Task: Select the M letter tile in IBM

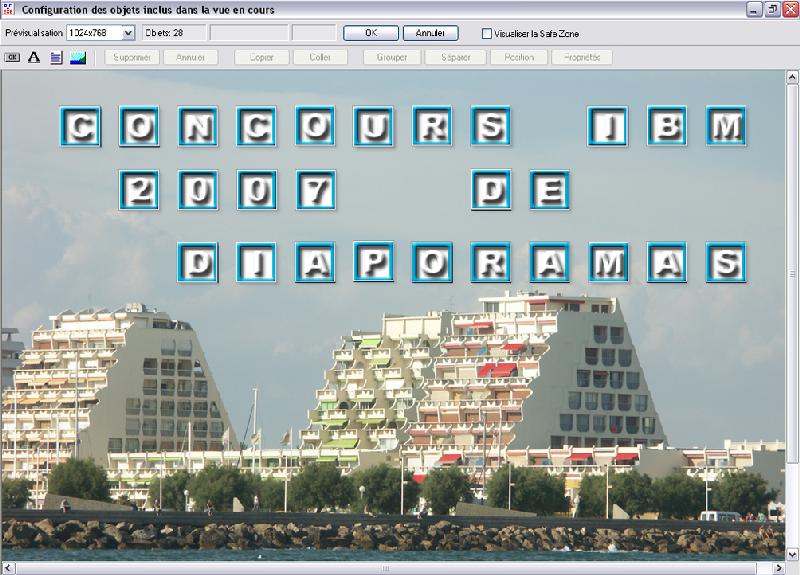Action: (x=726, y=126)
